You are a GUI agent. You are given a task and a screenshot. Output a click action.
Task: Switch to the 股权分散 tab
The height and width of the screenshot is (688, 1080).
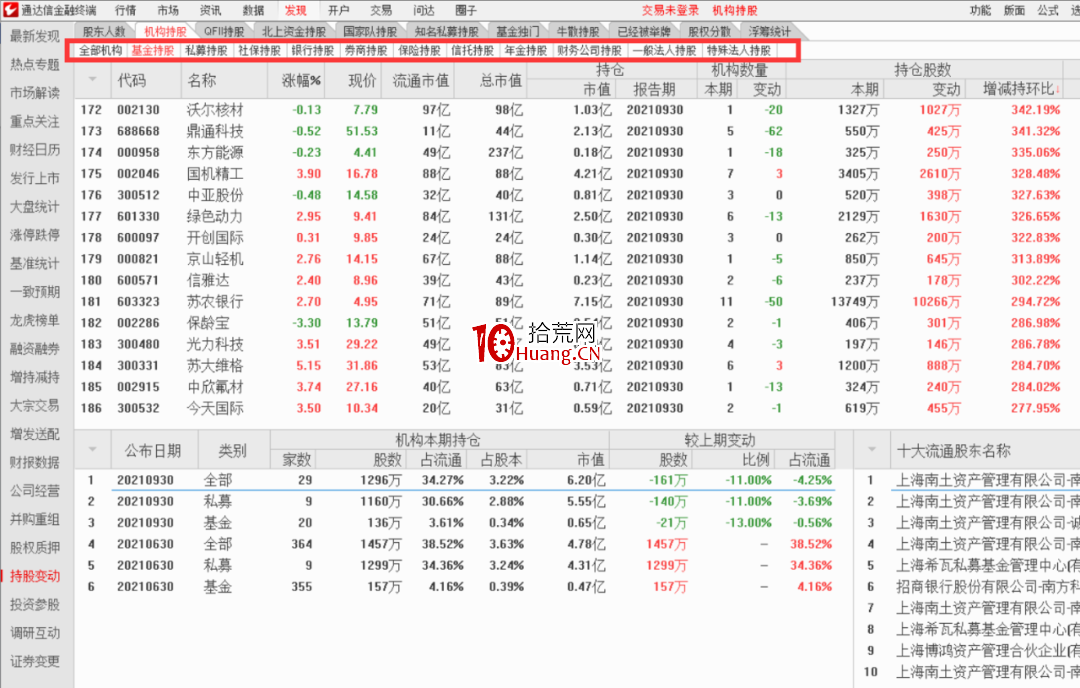pos(709,32)
